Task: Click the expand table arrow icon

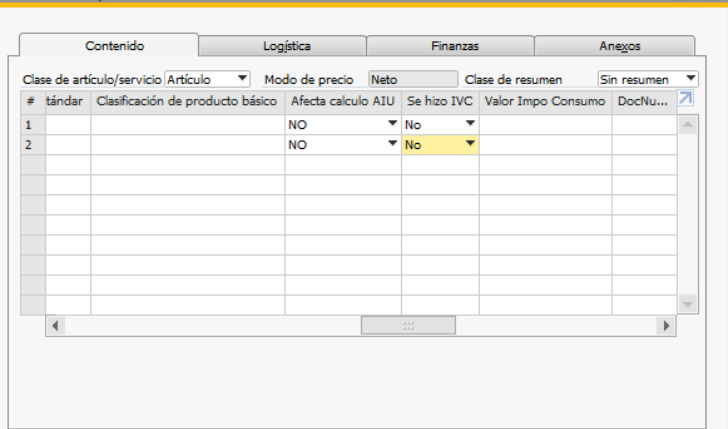Action: point(686,98)
